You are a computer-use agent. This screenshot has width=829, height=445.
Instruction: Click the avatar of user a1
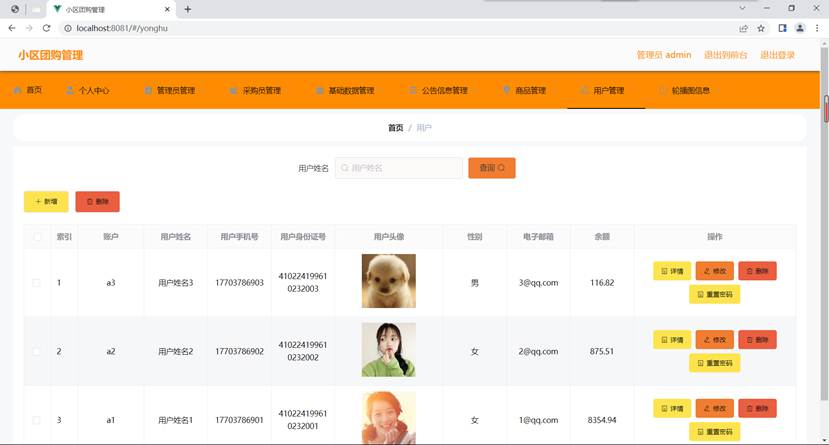(x=389, y=418)
